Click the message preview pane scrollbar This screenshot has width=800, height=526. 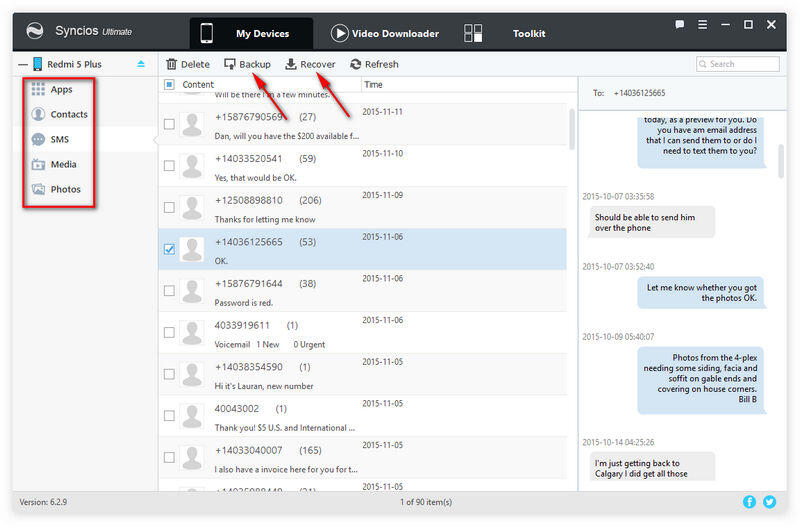781,161
